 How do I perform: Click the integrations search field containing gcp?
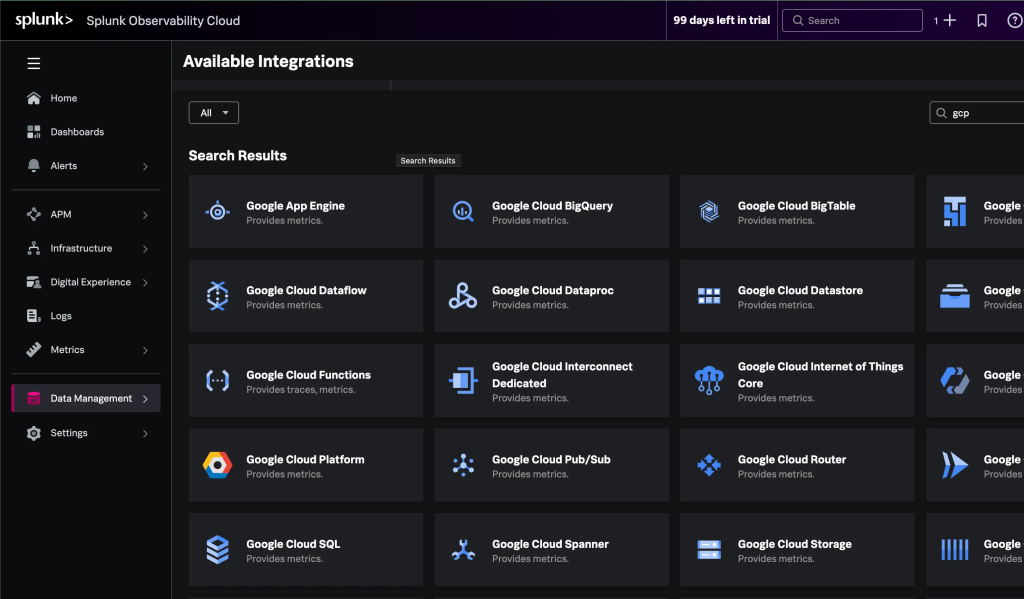980,113
